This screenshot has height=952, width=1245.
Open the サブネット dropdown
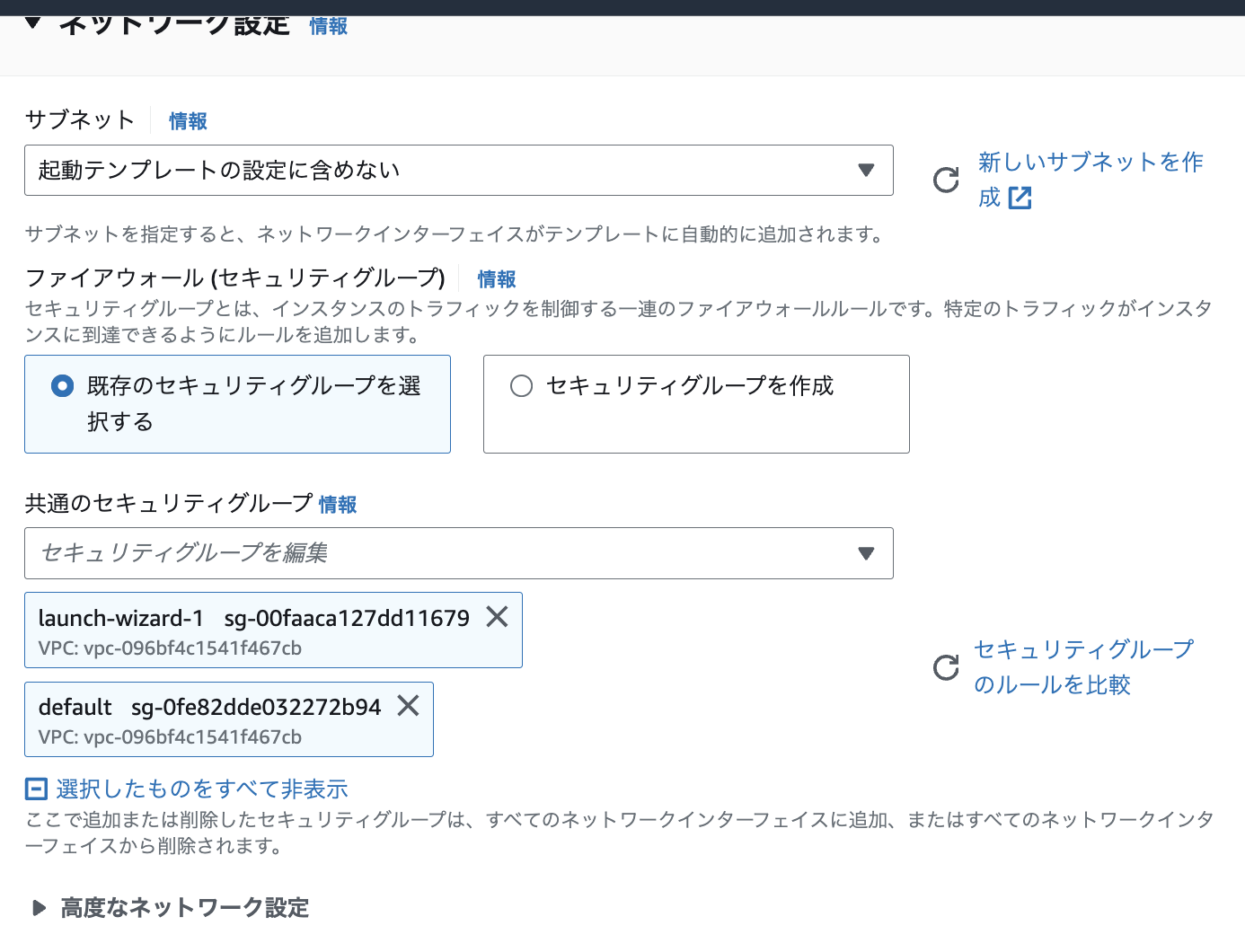click(x=458, y=171)
